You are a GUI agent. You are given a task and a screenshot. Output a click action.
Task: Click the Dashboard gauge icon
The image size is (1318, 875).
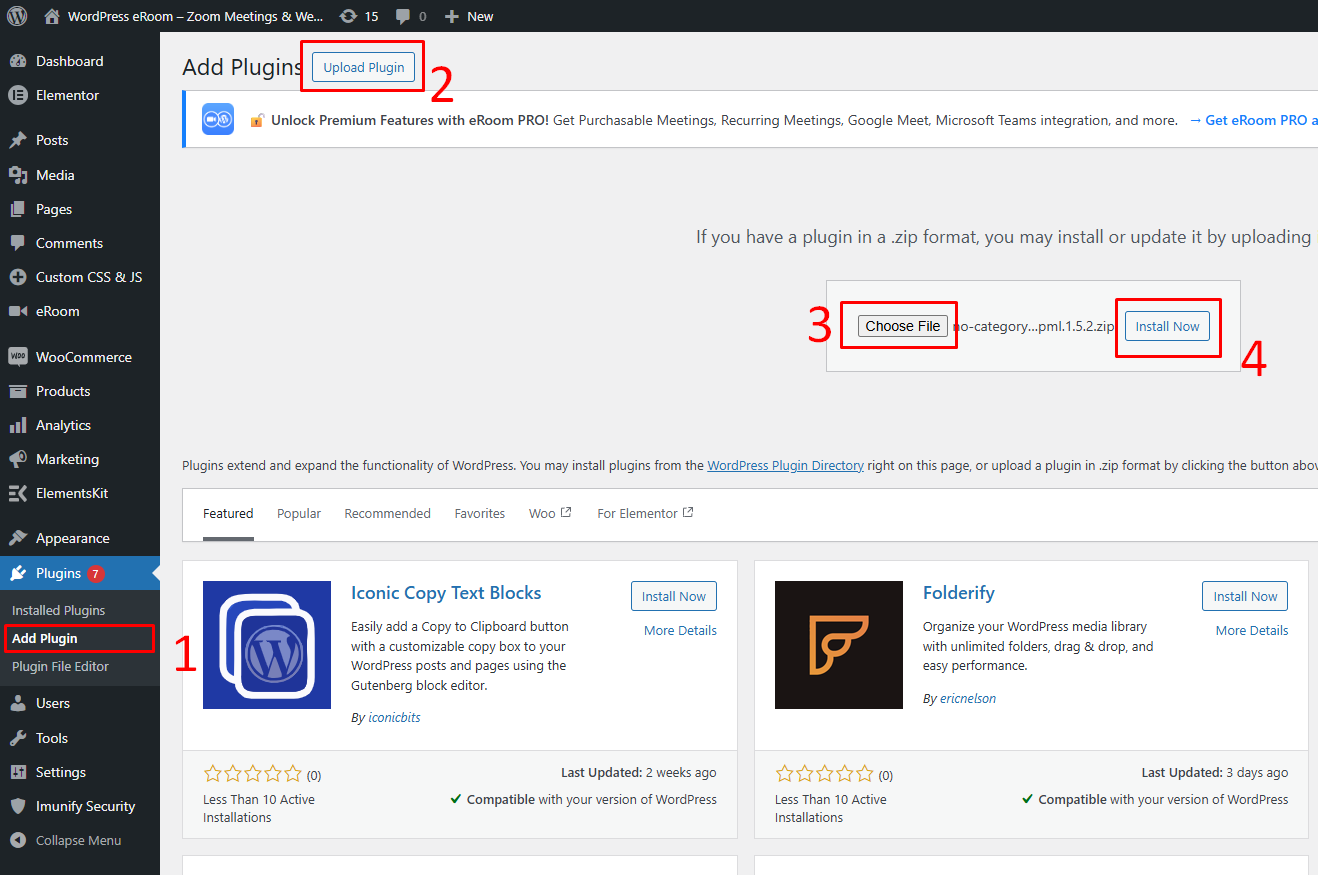(18, 61)
